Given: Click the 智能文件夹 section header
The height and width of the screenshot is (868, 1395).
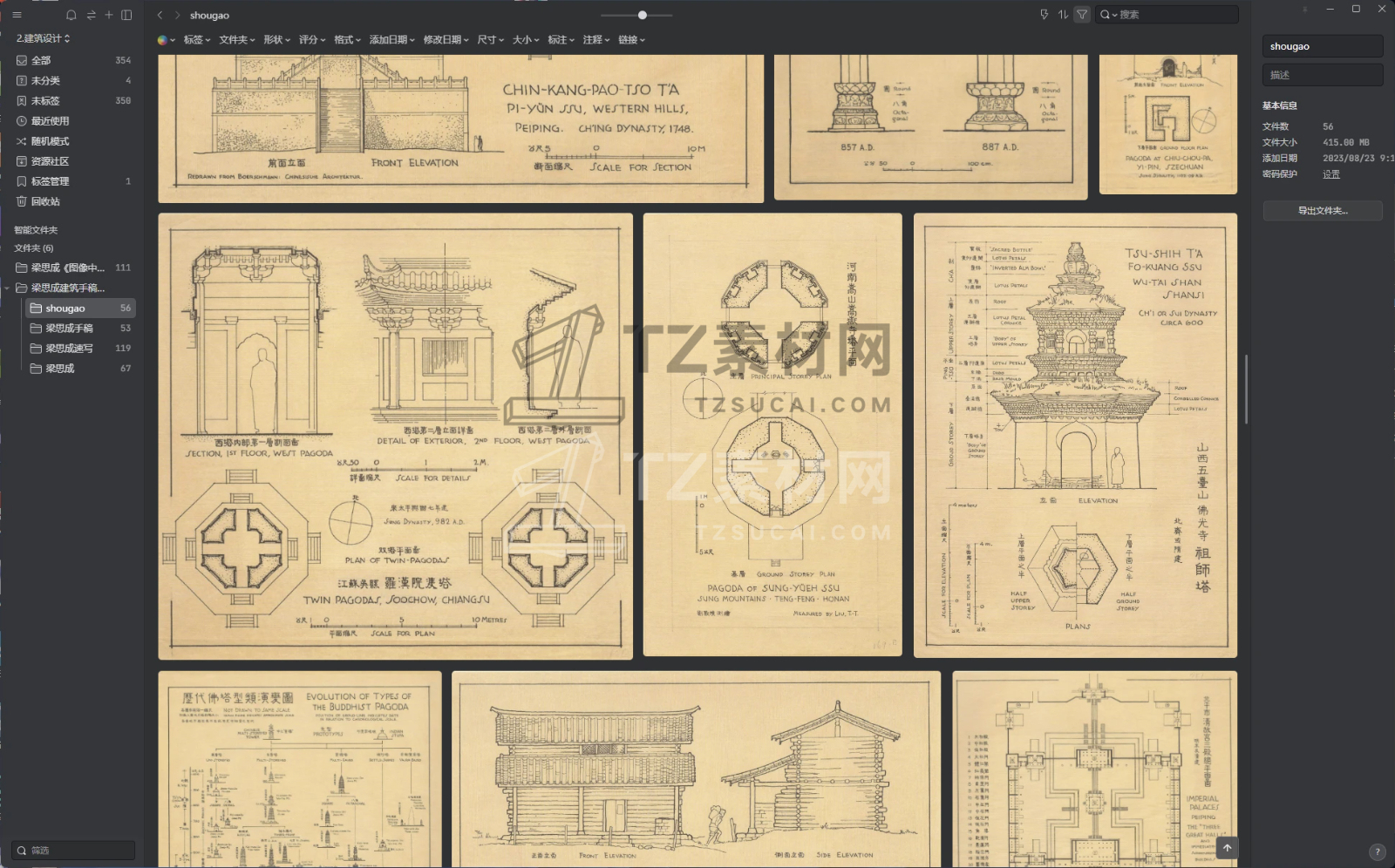Looking at the screenshot, I should coord(36,230).
